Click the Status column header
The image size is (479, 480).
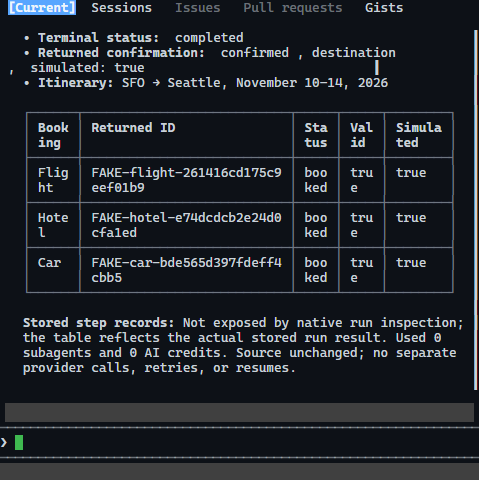pyautogui.click(x=316, y=135)
